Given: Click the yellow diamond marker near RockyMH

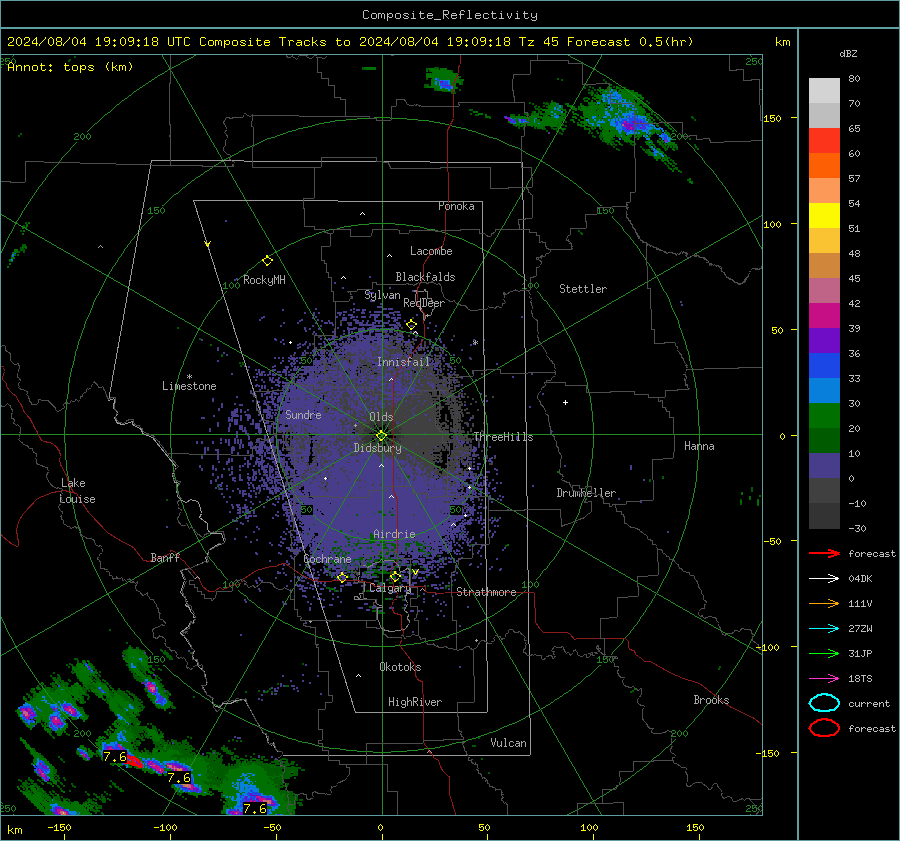Looking at the screenshot, I should click(x=267, y=261).
